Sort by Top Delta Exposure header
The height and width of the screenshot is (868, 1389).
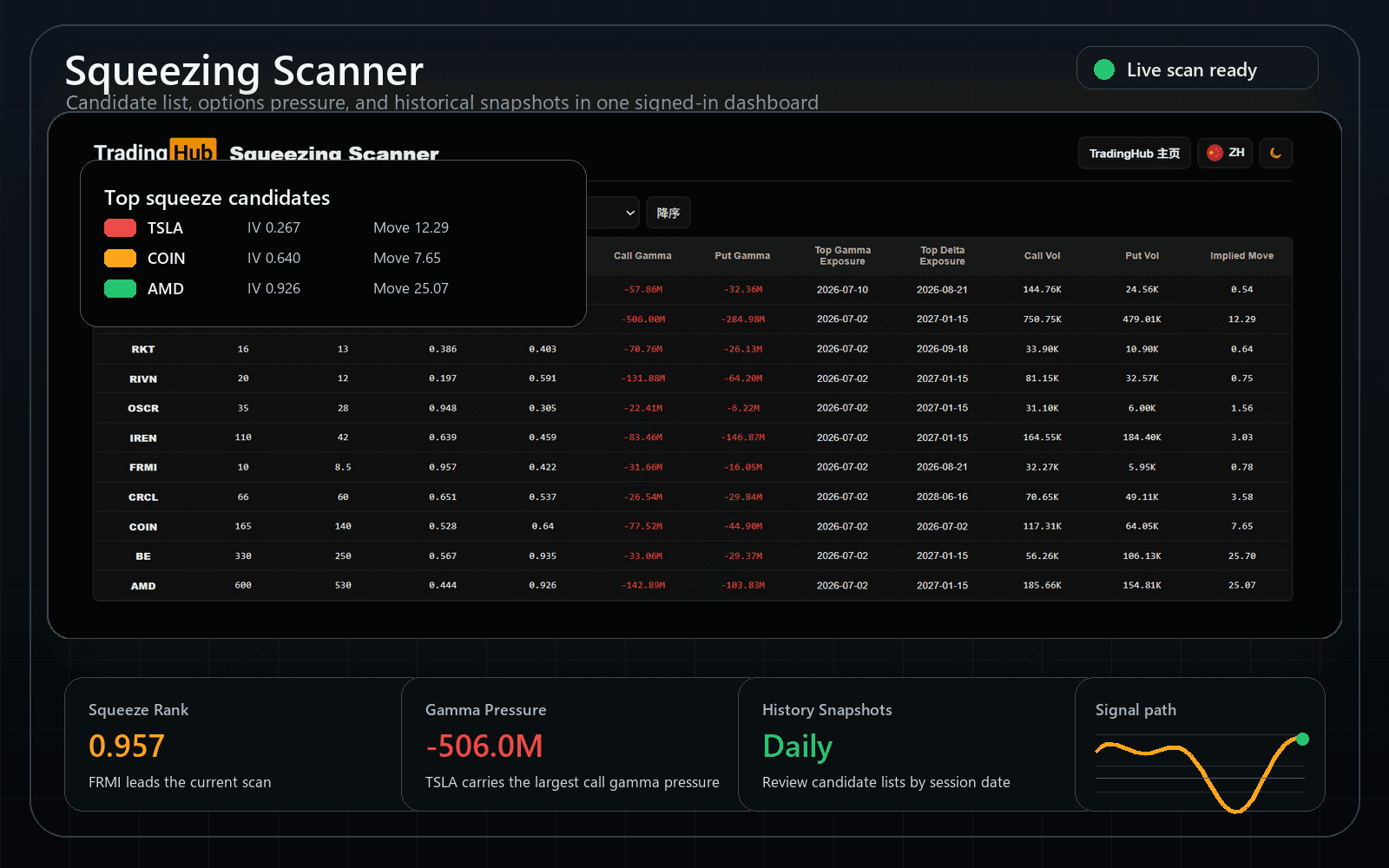942,256
